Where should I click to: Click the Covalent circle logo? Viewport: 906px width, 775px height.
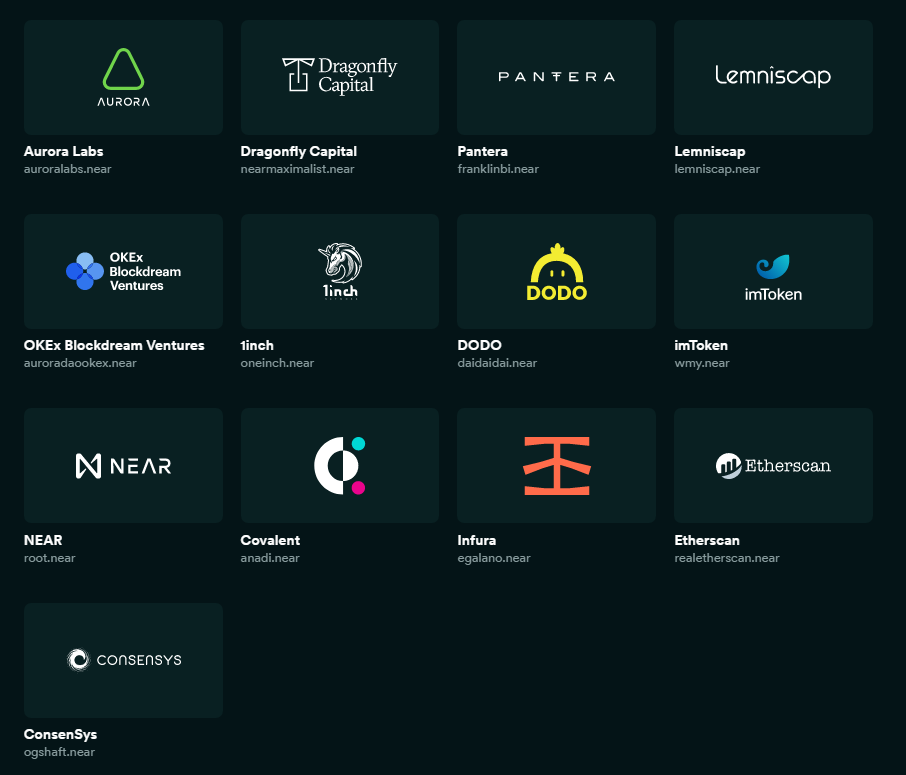coord(340,466)
